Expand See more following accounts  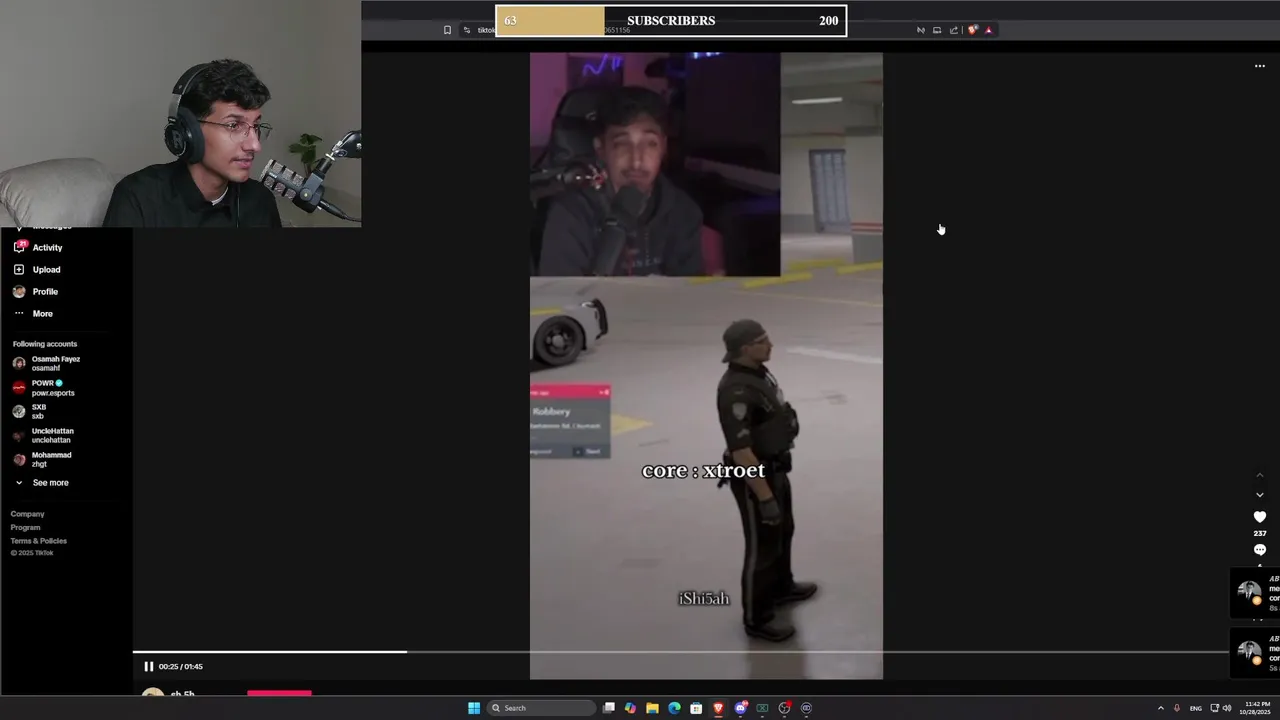coord(41,482)
